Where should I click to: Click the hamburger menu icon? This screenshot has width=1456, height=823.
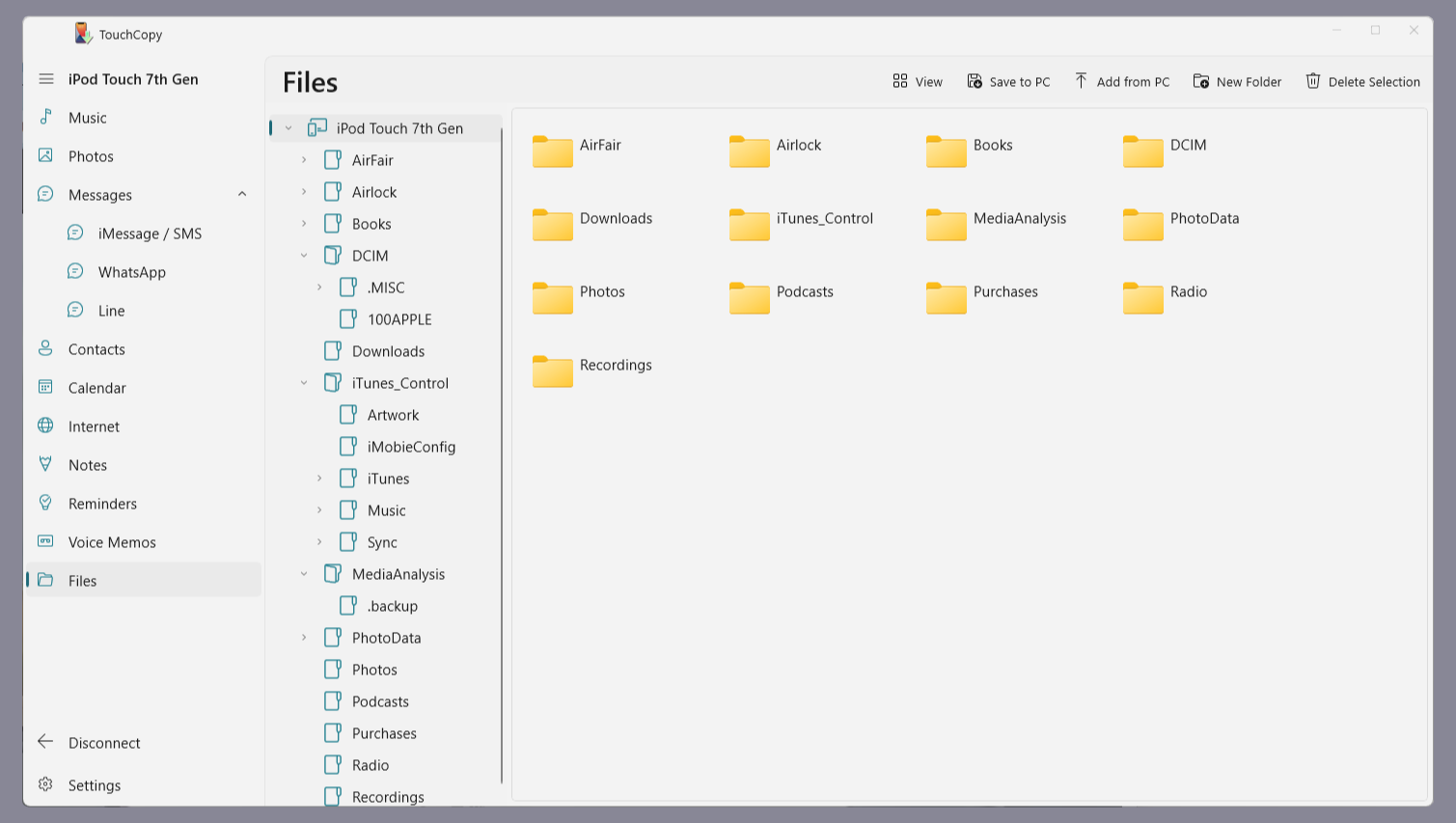[x=46, y=79]
